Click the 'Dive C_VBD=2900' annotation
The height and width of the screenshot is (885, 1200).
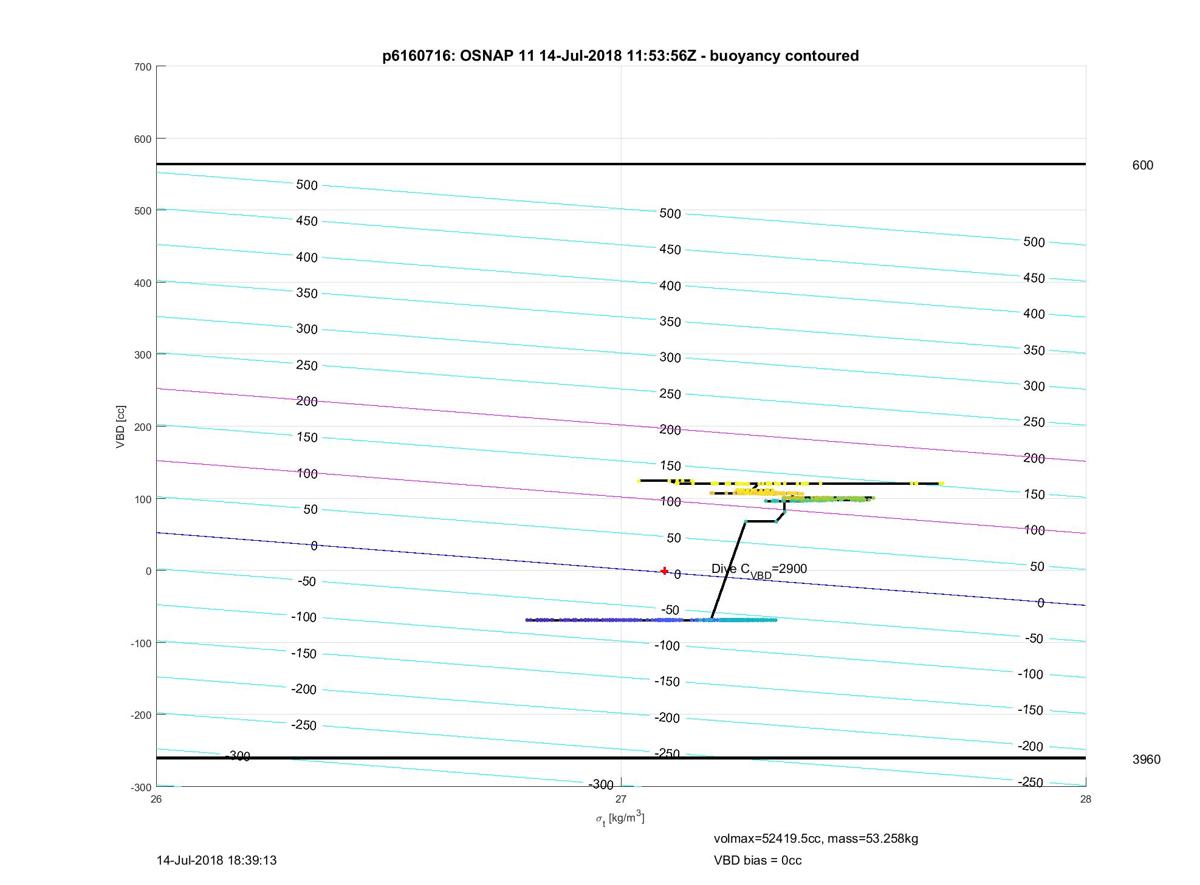click(x=759, y=570)
